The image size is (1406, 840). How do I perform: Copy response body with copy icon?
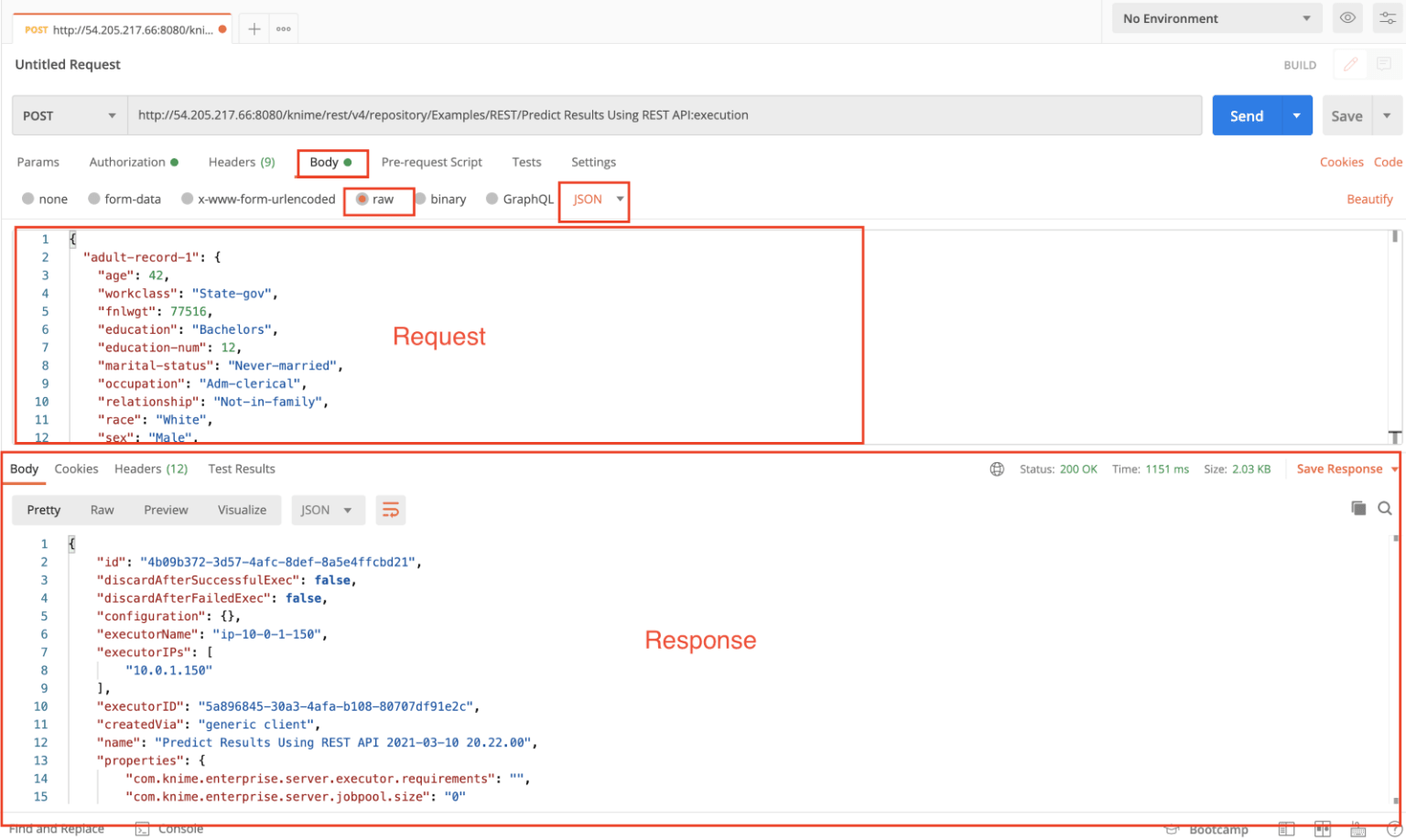coord(1358,509)
